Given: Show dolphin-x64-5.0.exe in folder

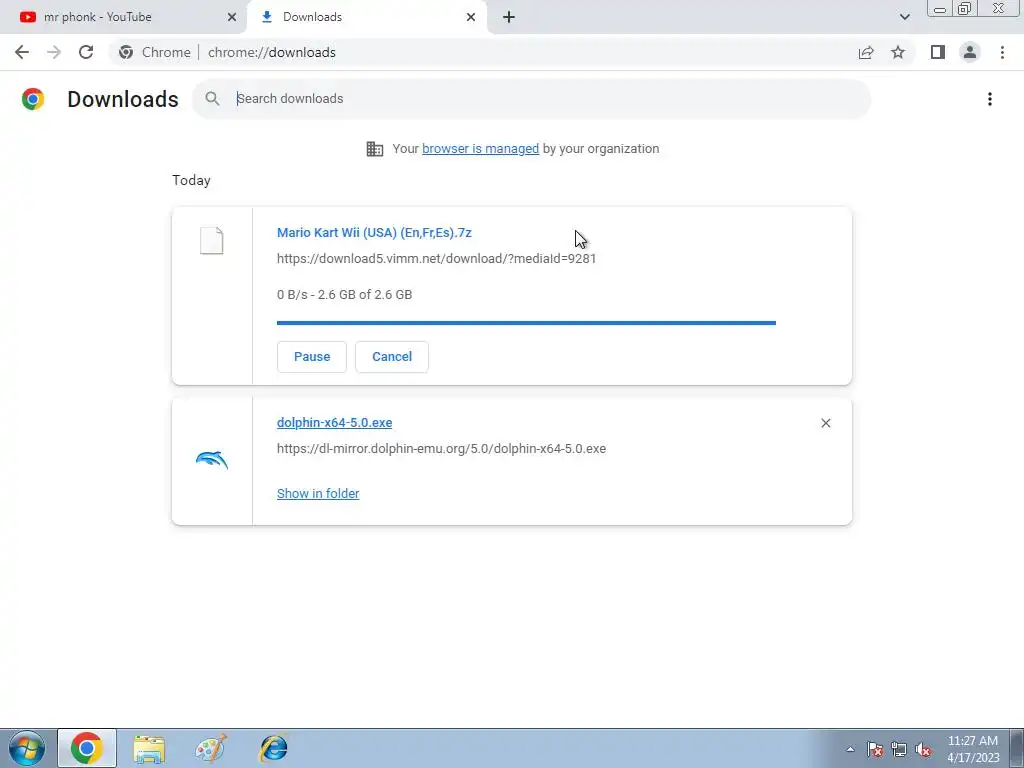Looking at the screenshot, I should [x=318, y=494].
